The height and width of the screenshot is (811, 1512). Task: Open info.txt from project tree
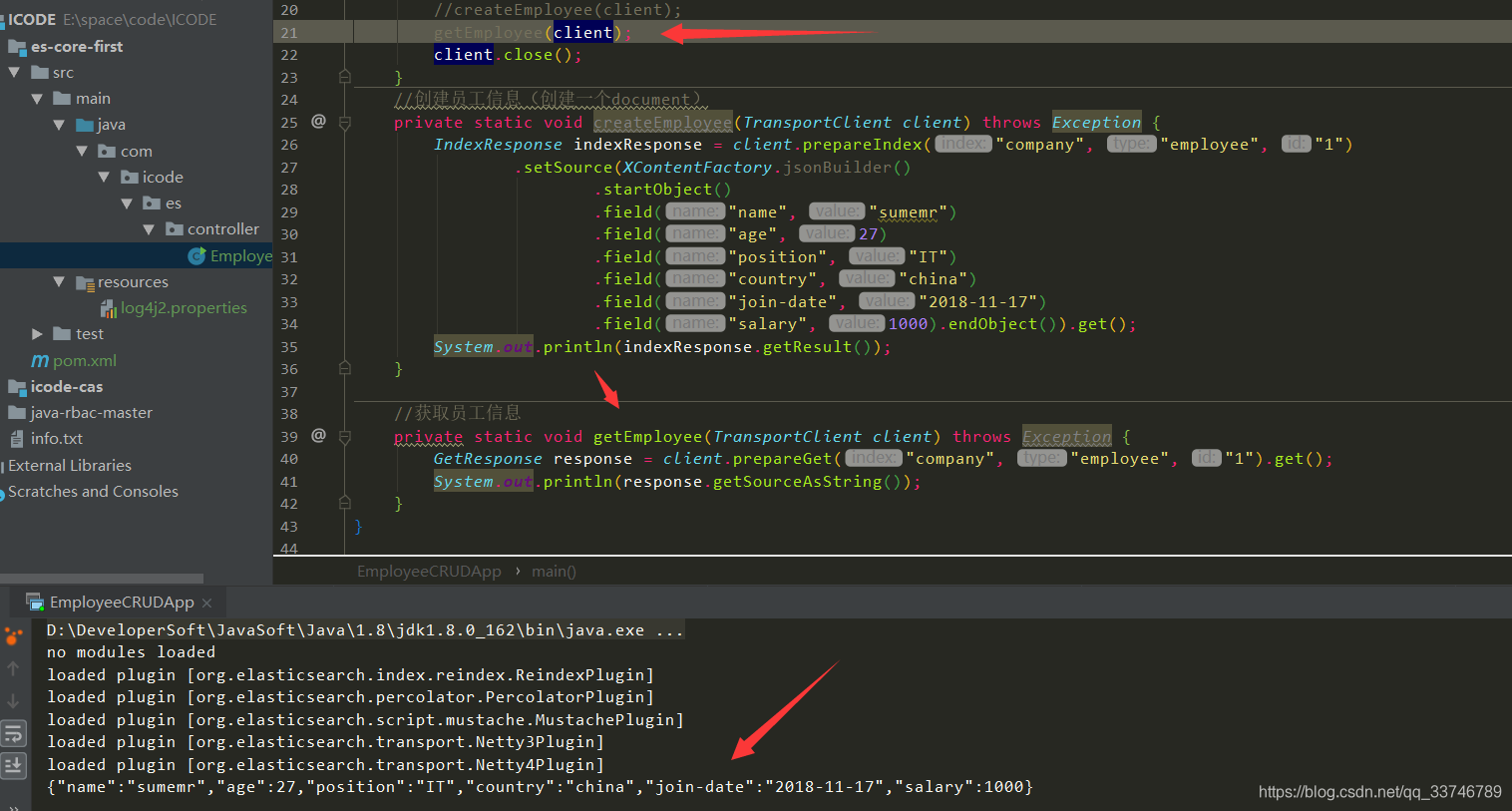57,438
